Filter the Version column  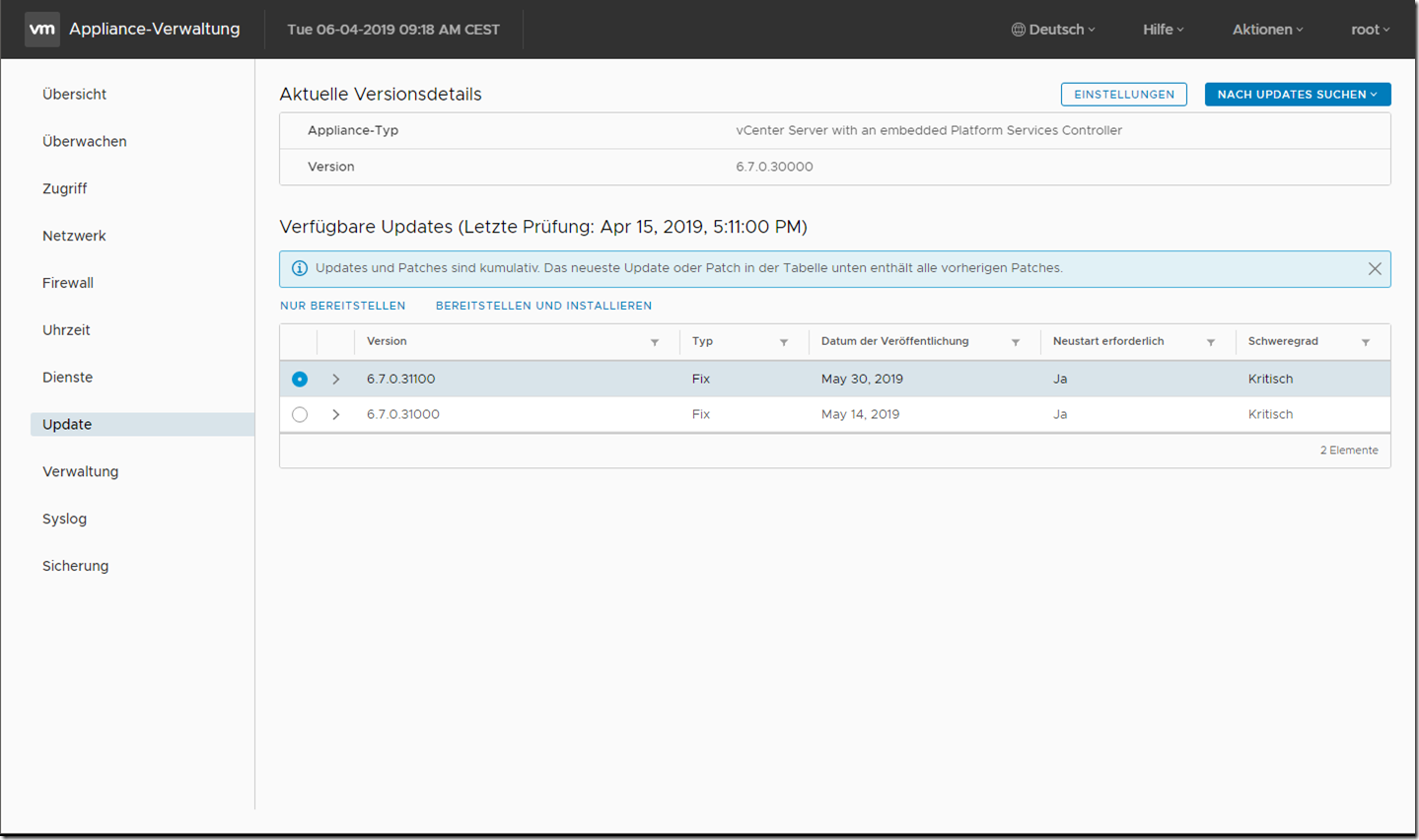point(655,342)
